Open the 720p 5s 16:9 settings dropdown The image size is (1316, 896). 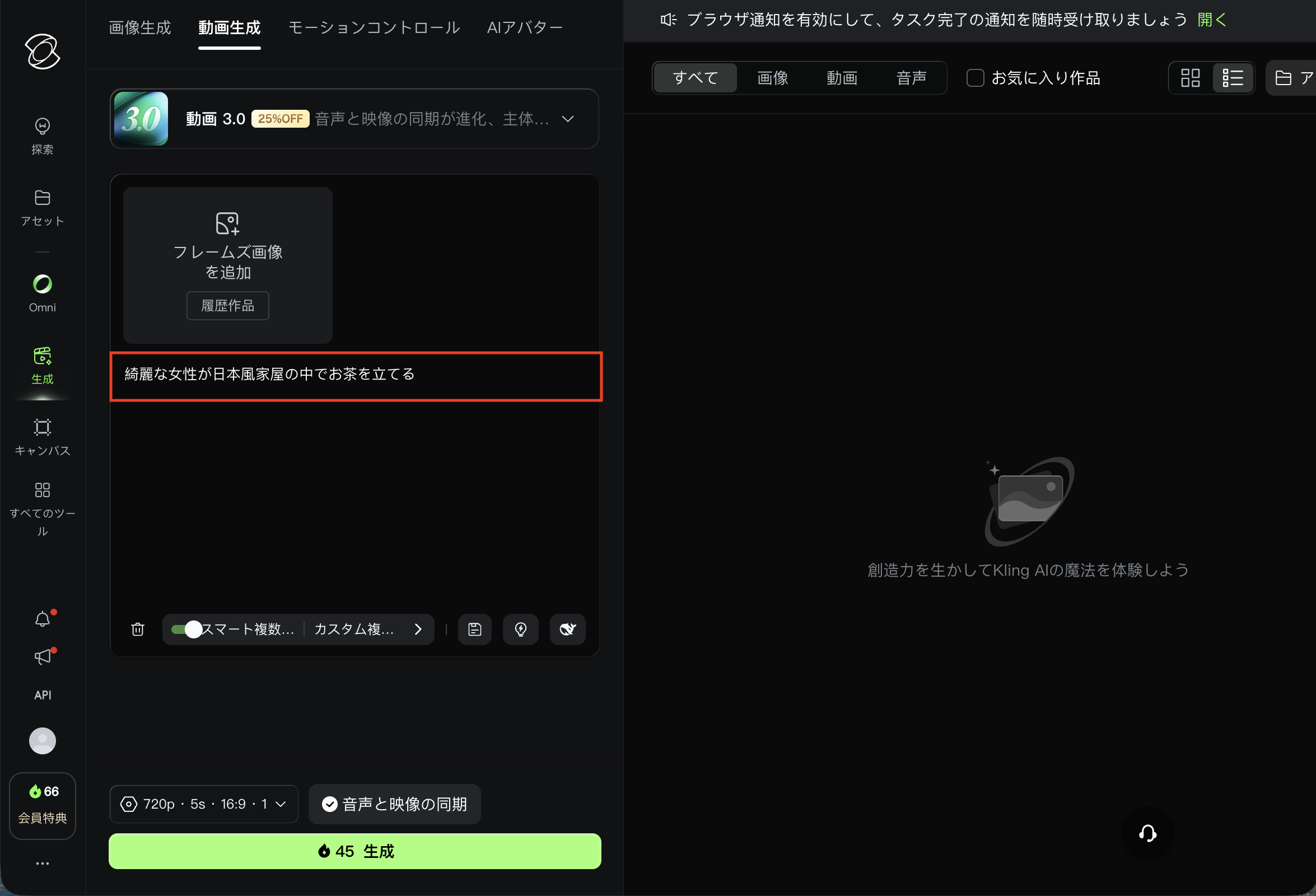204,804
